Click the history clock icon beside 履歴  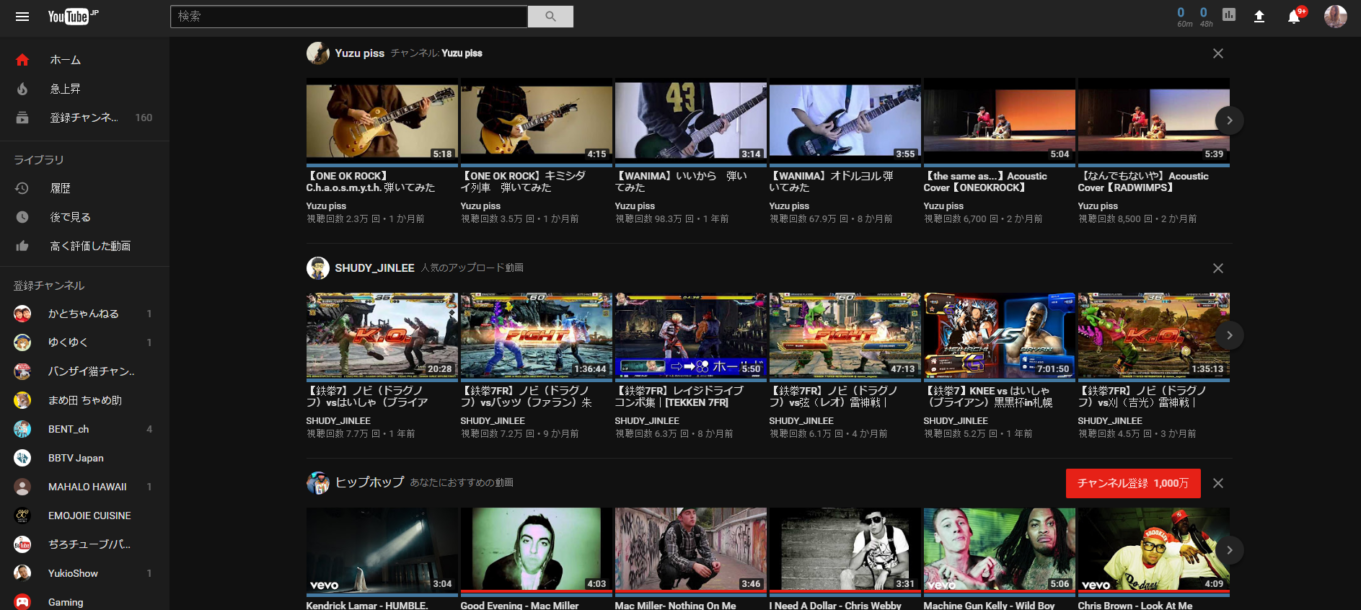(22, 188)
